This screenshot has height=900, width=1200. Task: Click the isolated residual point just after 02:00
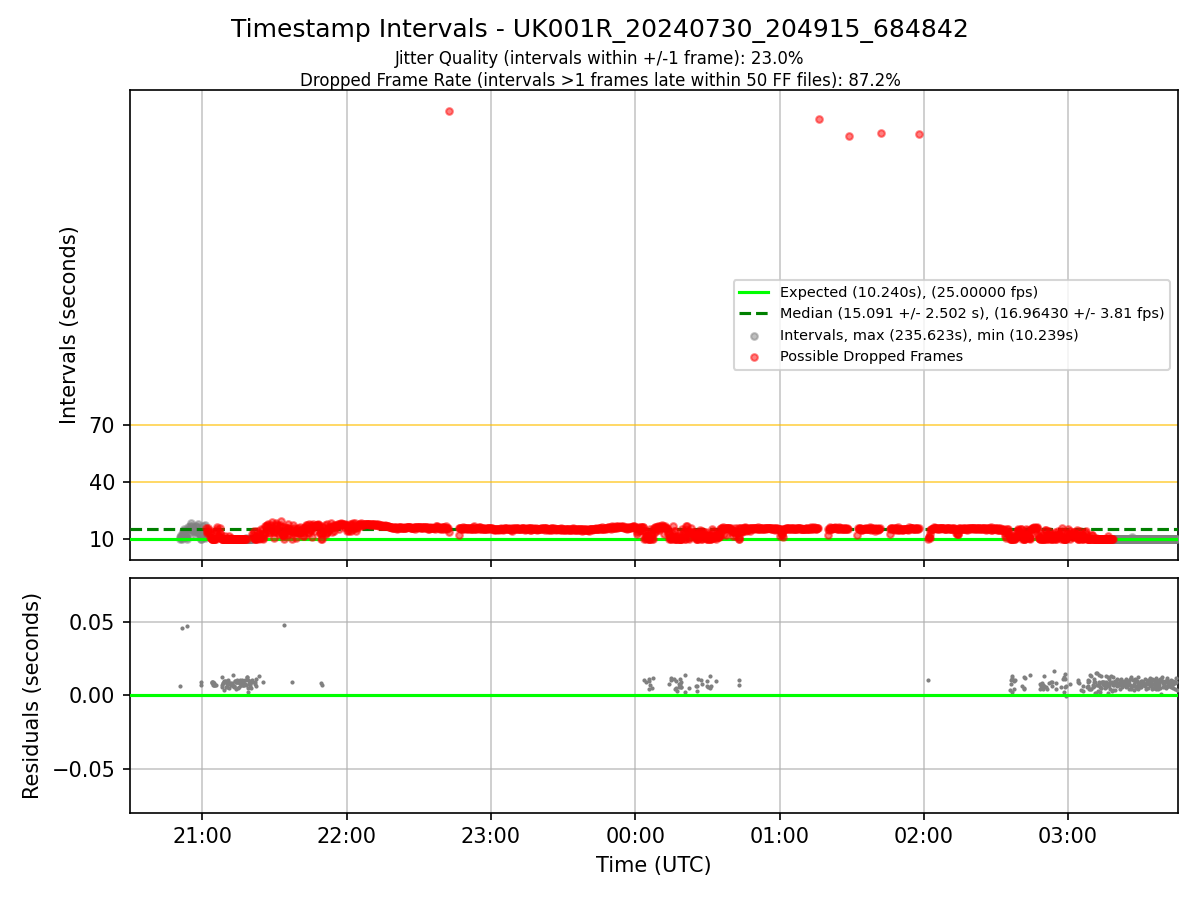[x=928, y=680]
